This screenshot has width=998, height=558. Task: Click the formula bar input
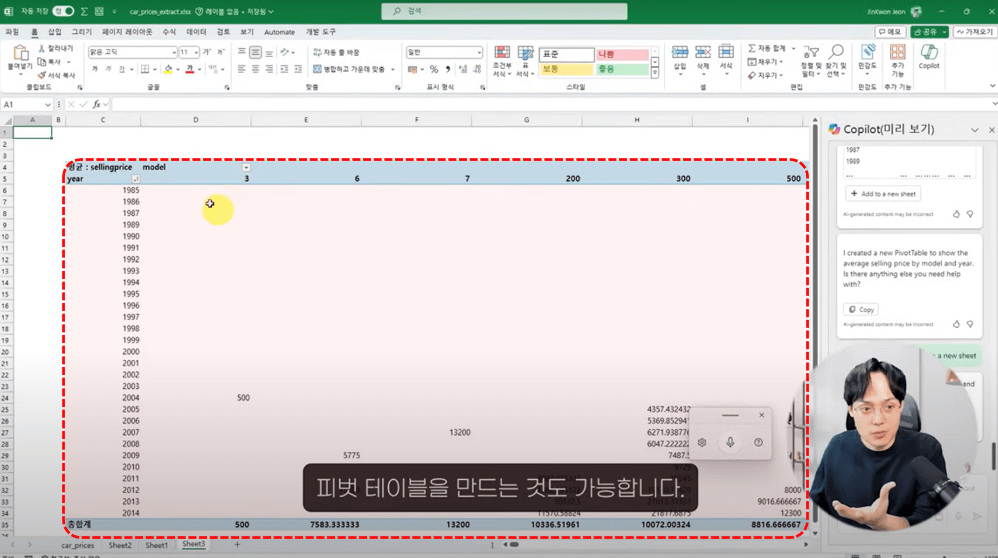pos(551,104)
